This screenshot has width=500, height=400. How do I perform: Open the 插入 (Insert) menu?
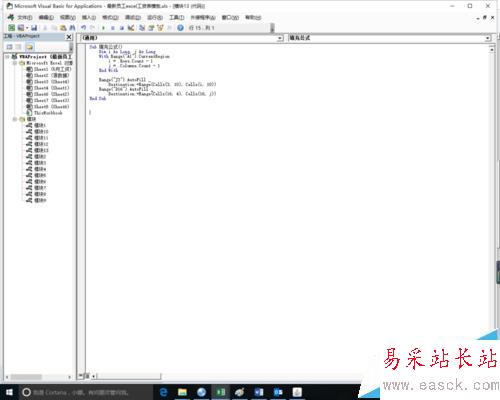click(89, 17)
